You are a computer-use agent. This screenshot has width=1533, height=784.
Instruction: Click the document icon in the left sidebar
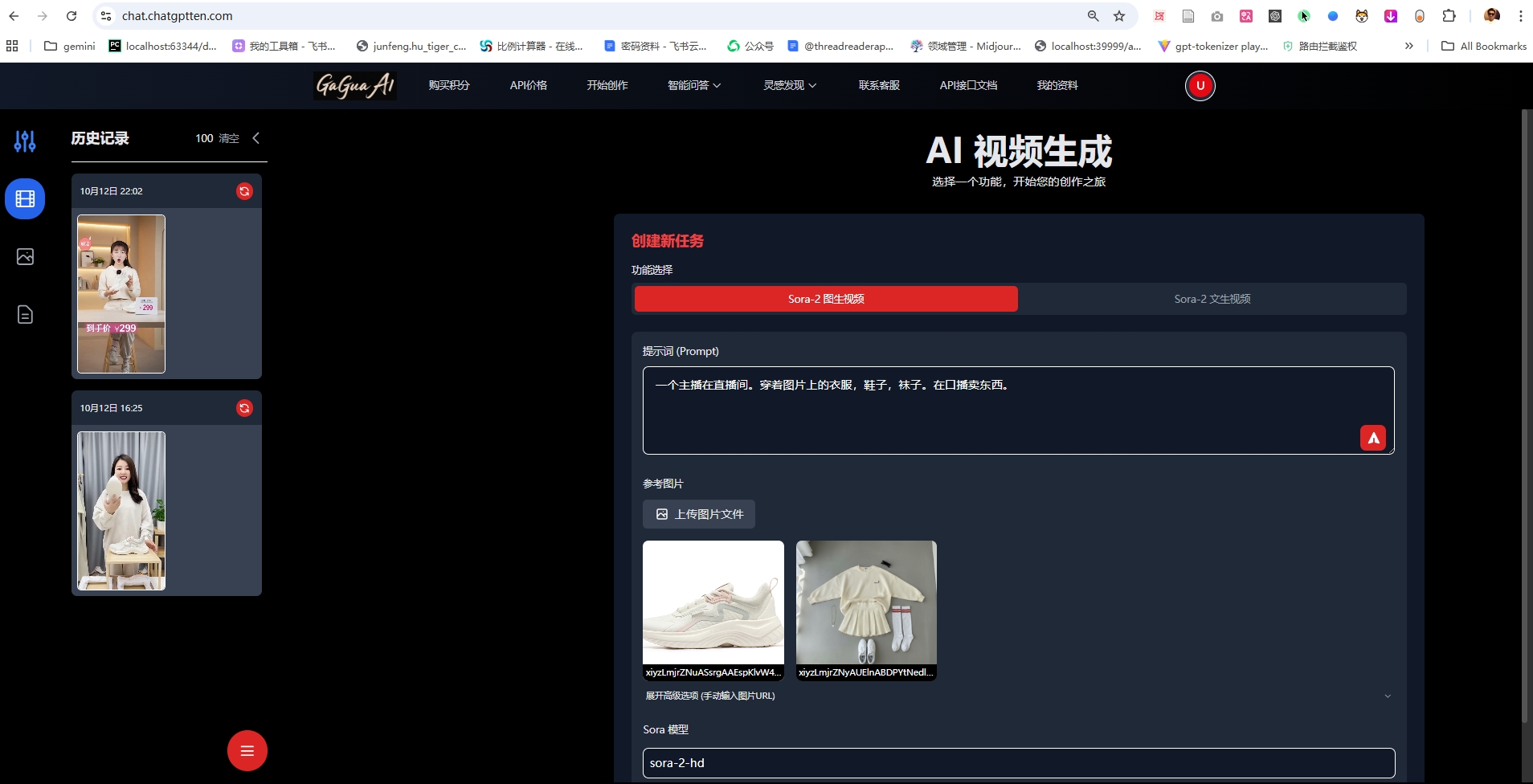click(x=25, y=314)
